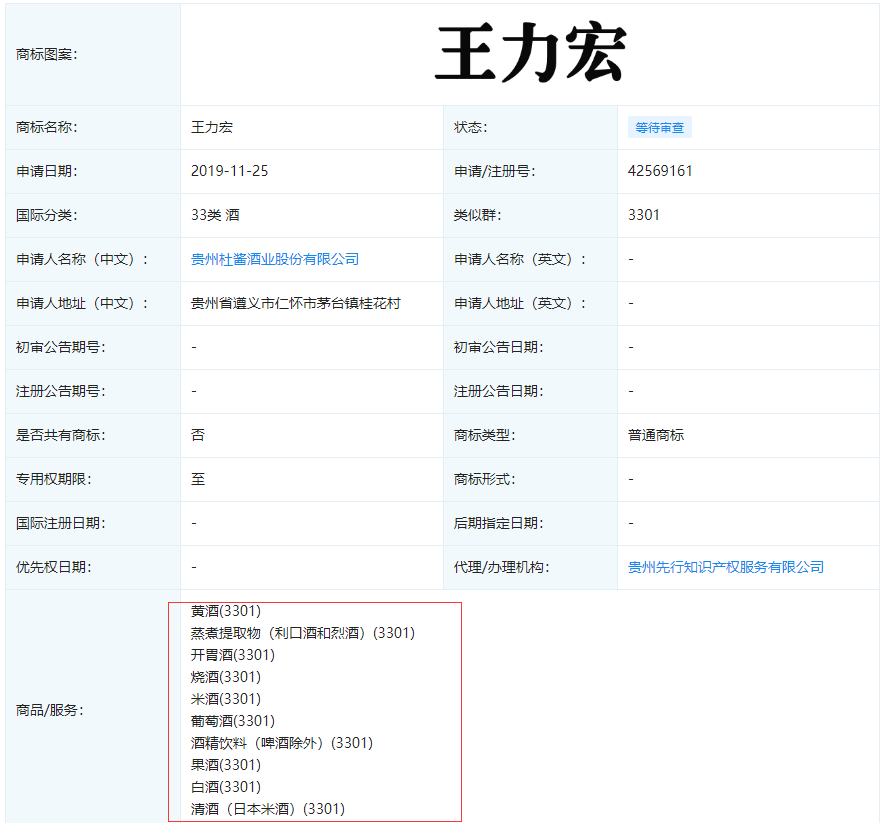Click the 初审公告期号 label

(x=61, y=347)
